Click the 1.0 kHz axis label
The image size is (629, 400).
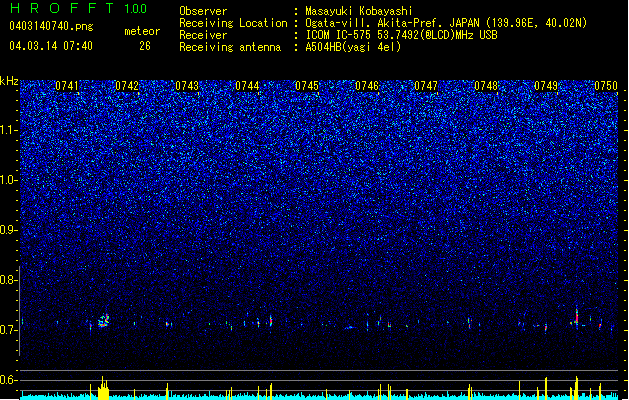(x=8, y=180)
